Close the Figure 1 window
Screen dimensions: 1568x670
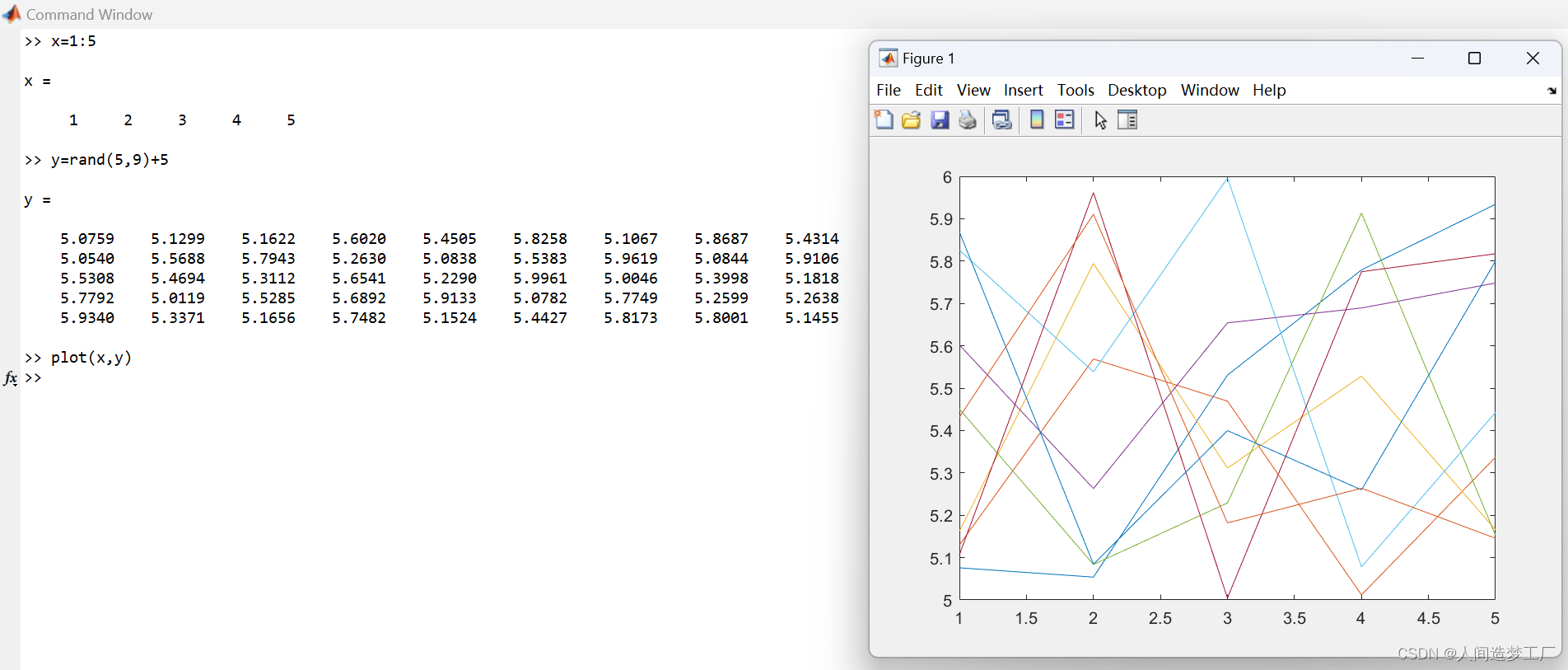1533,59
